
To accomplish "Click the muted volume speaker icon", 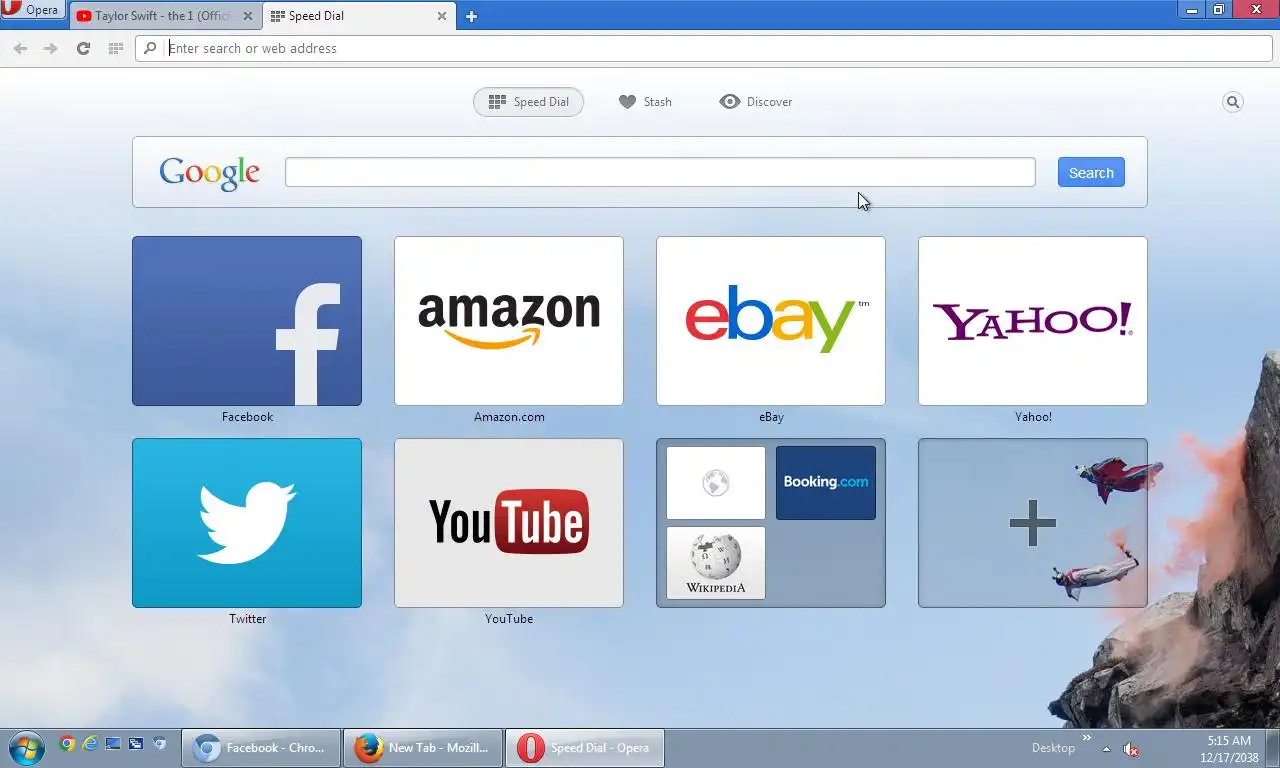I will 1131,749.
